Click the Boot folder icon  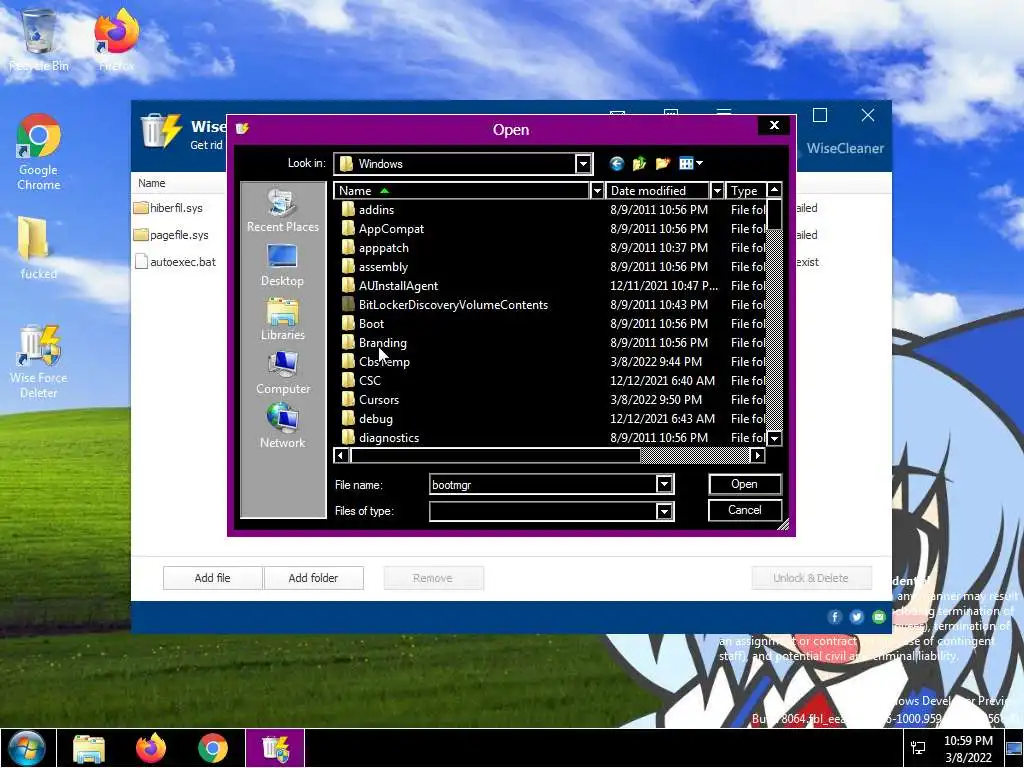pyautogui.click(x=348, y=323)
